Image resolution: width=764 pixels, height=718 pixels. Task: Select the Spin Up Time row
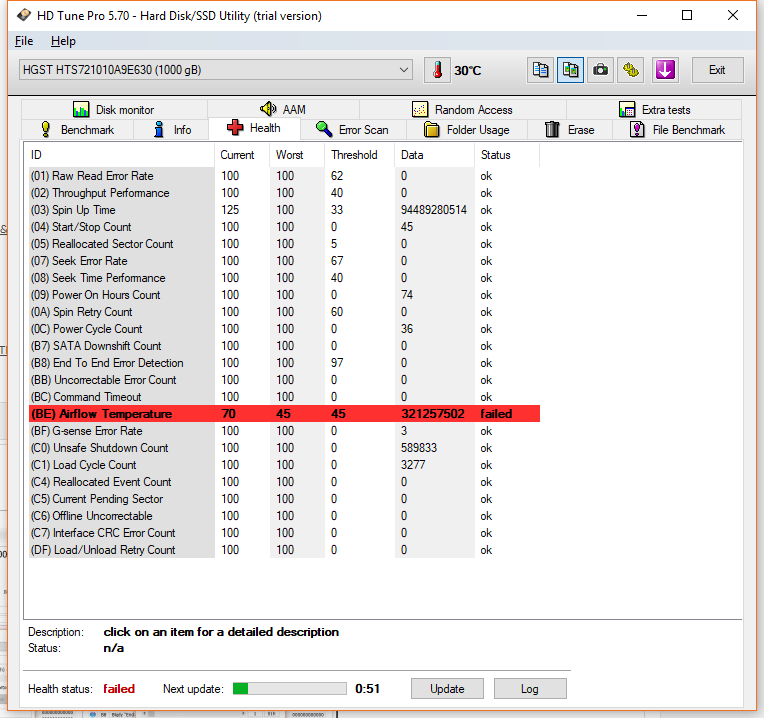point(284,210)
